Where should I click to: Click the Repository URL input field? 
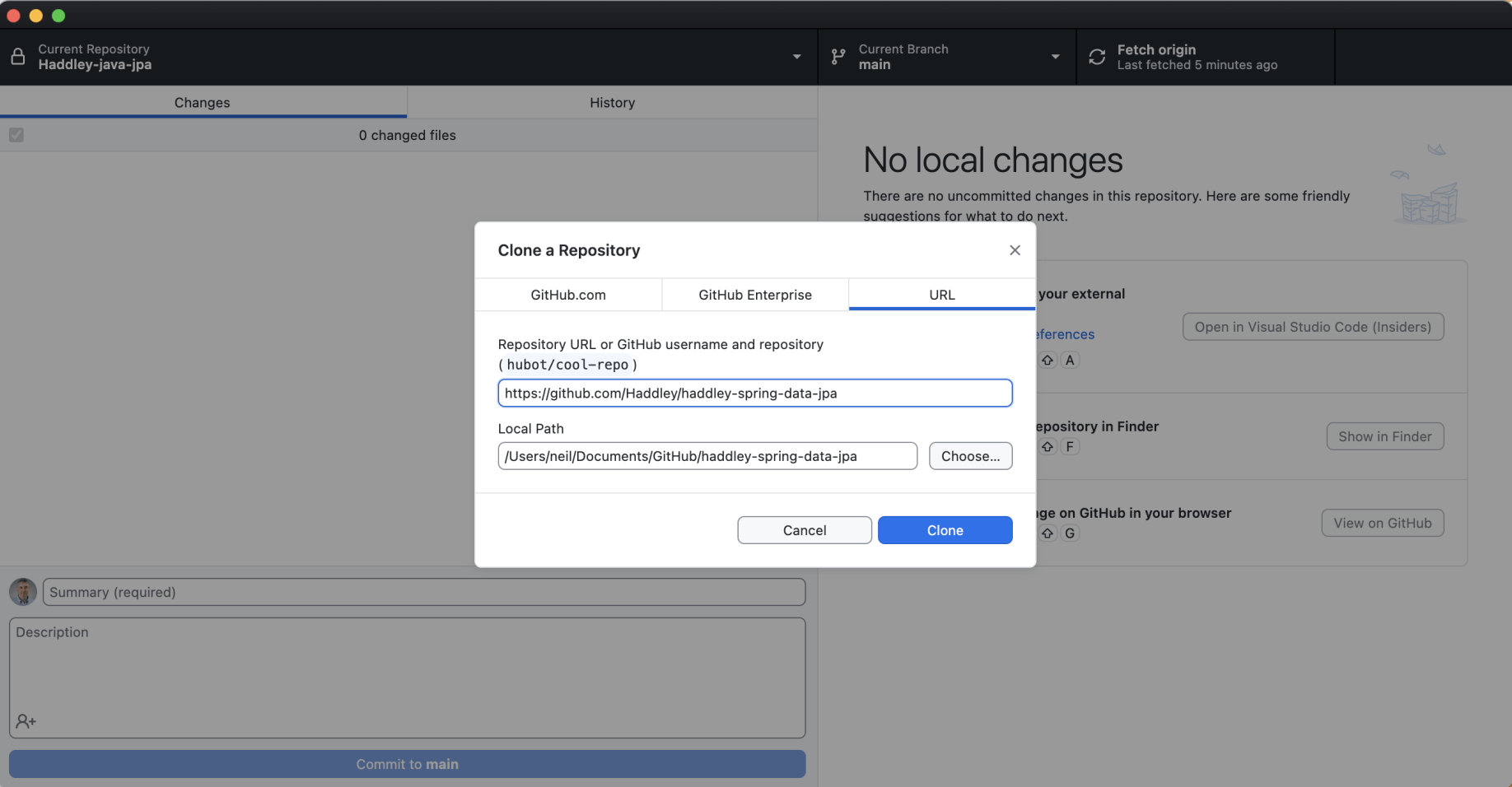pyautogui.click(x=754, y=393)
